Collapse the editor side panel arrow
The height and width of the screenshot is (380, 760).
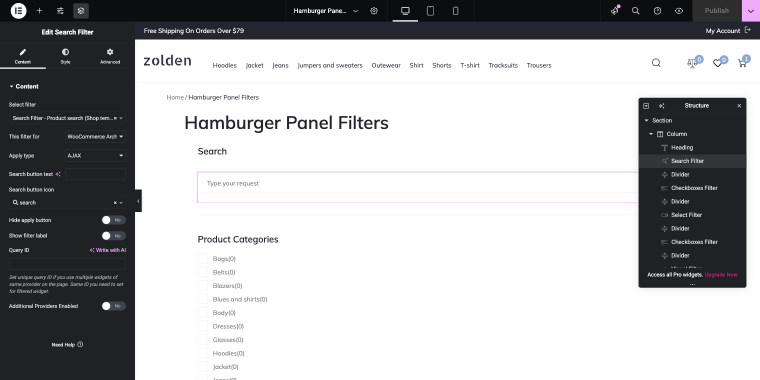[138, 201]
